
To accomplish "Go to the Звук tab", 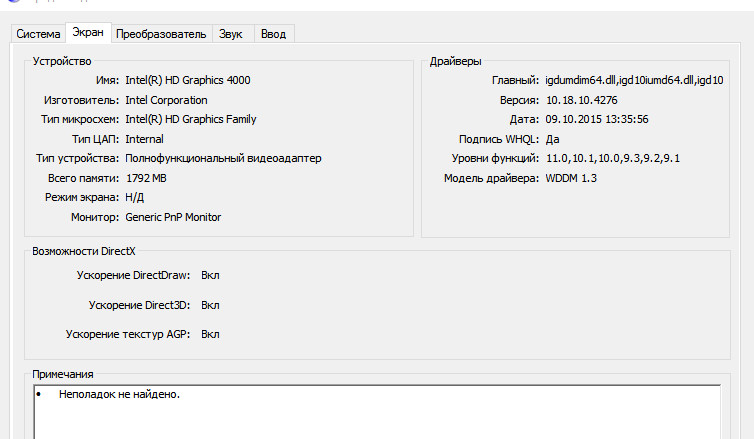I will pos(230,34).
